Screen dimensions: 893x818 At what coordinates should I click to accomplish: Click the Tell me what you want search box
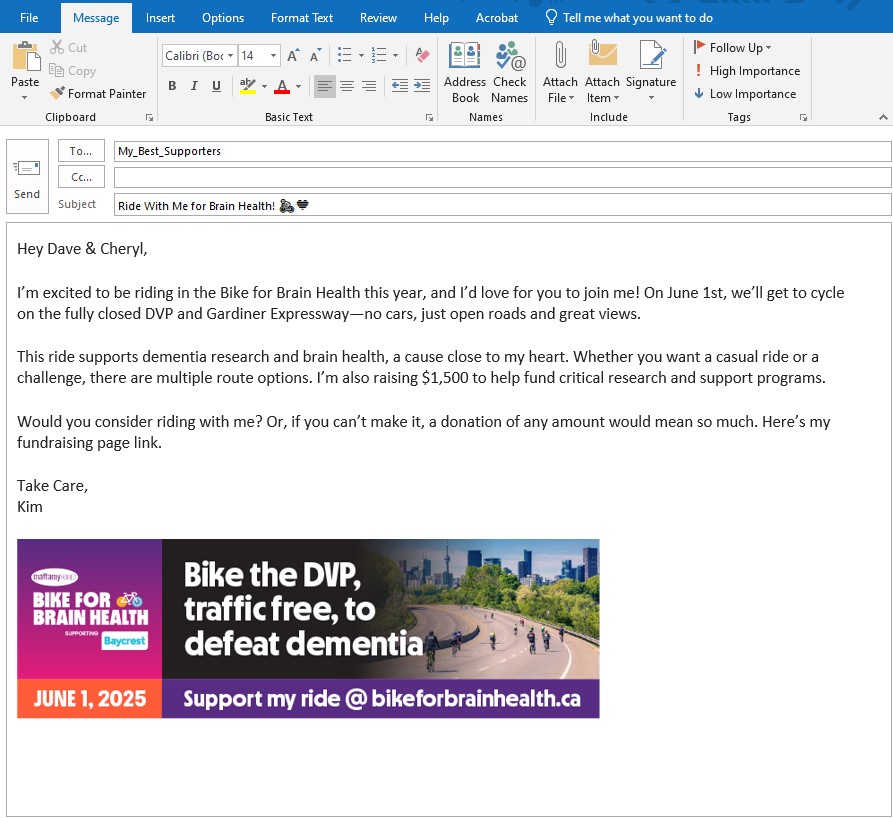click(x=629, y=18)
